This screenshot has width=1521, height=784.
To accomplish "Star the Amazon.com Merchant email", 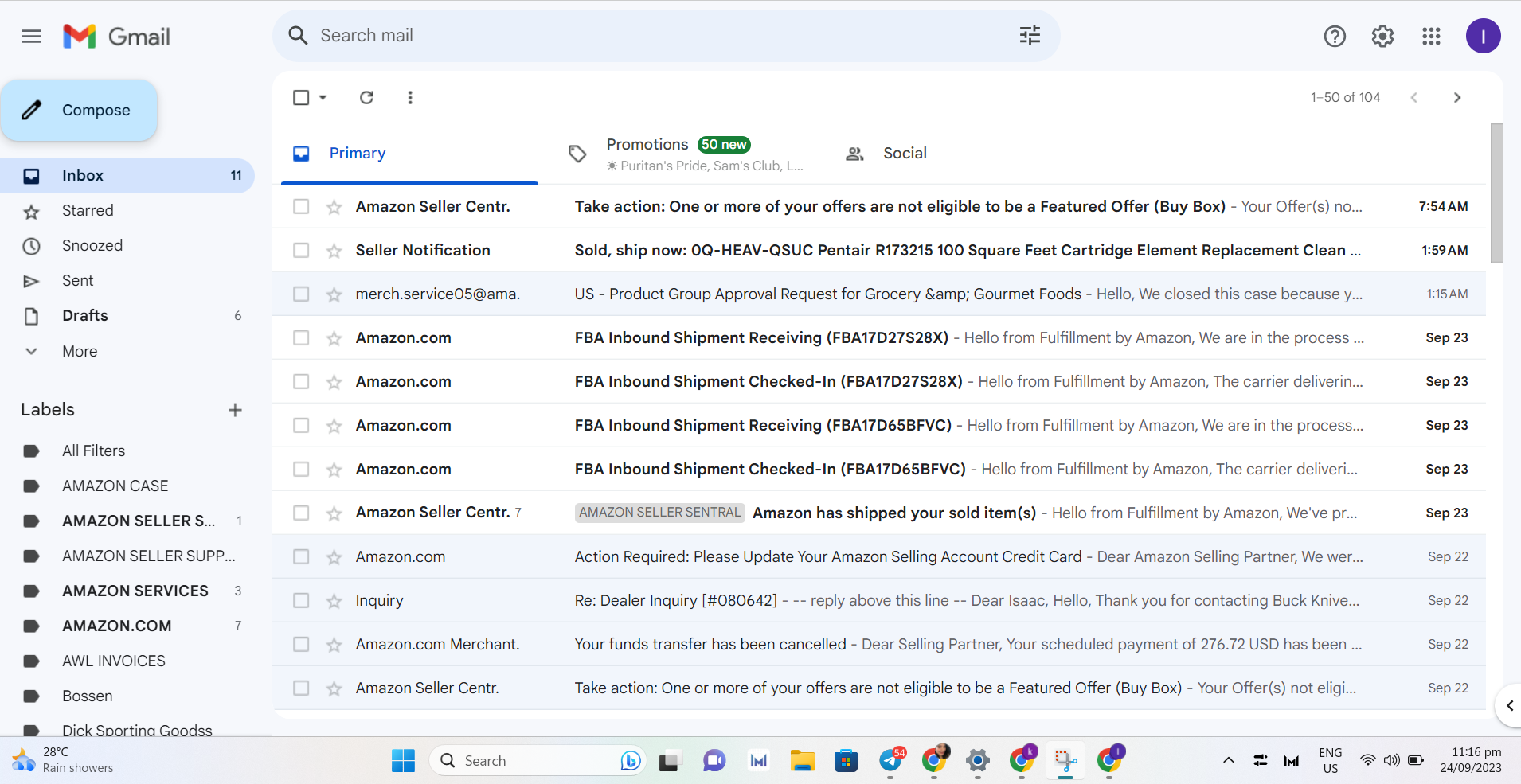I will tap(334, 645).
